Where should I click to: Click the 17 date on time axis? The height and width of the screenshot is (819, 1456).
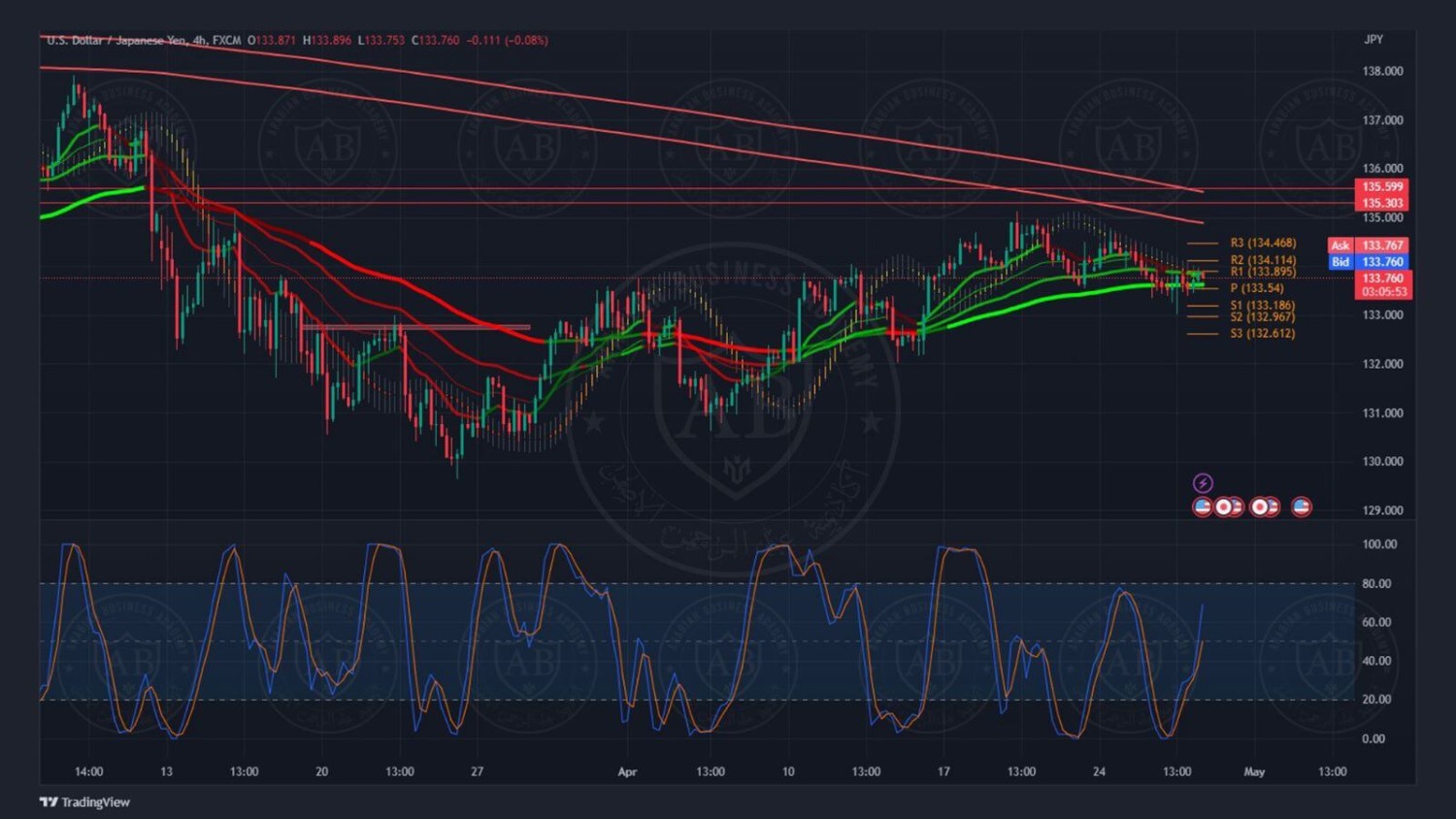(943, 772)
